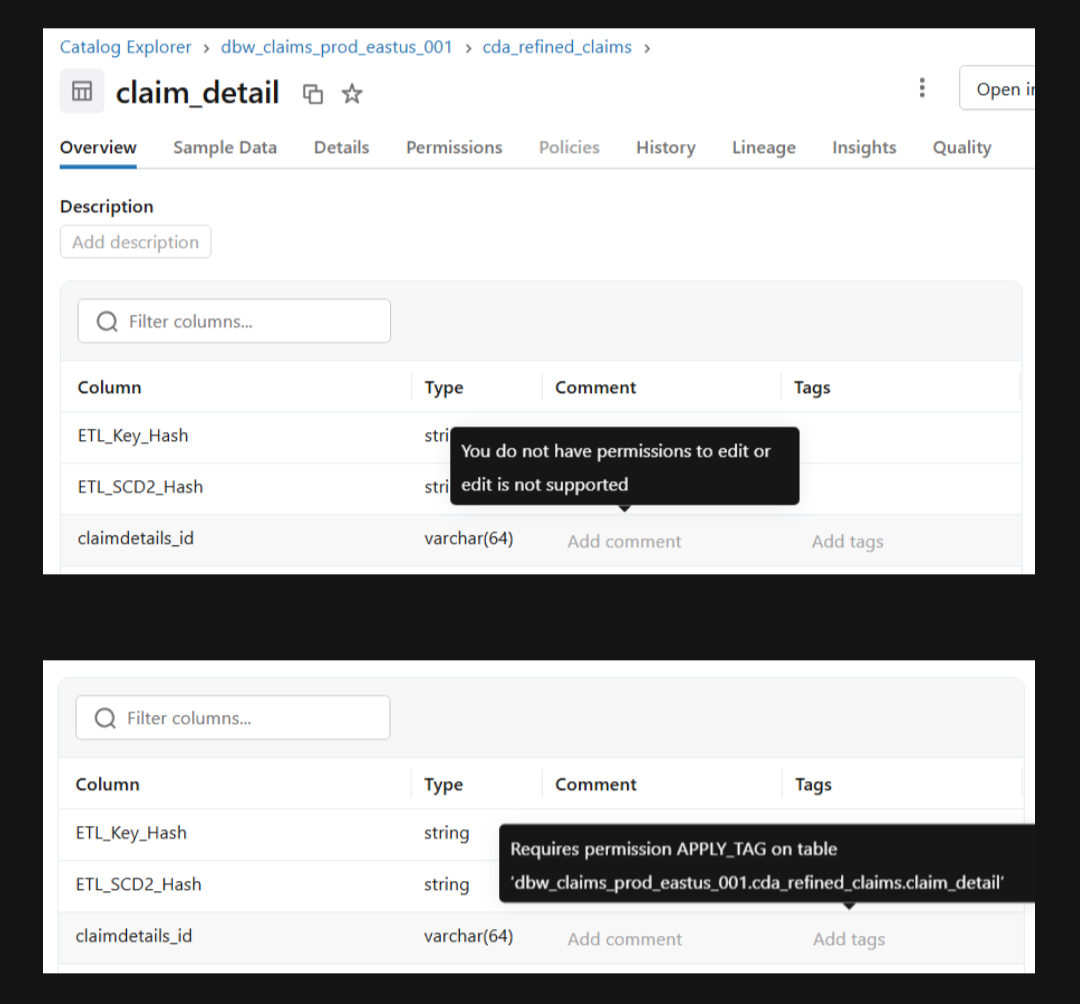This screenshot has height=1004, width=1080.
Task: Click the table icon beside claim_detail title
Action: [82, 91]
